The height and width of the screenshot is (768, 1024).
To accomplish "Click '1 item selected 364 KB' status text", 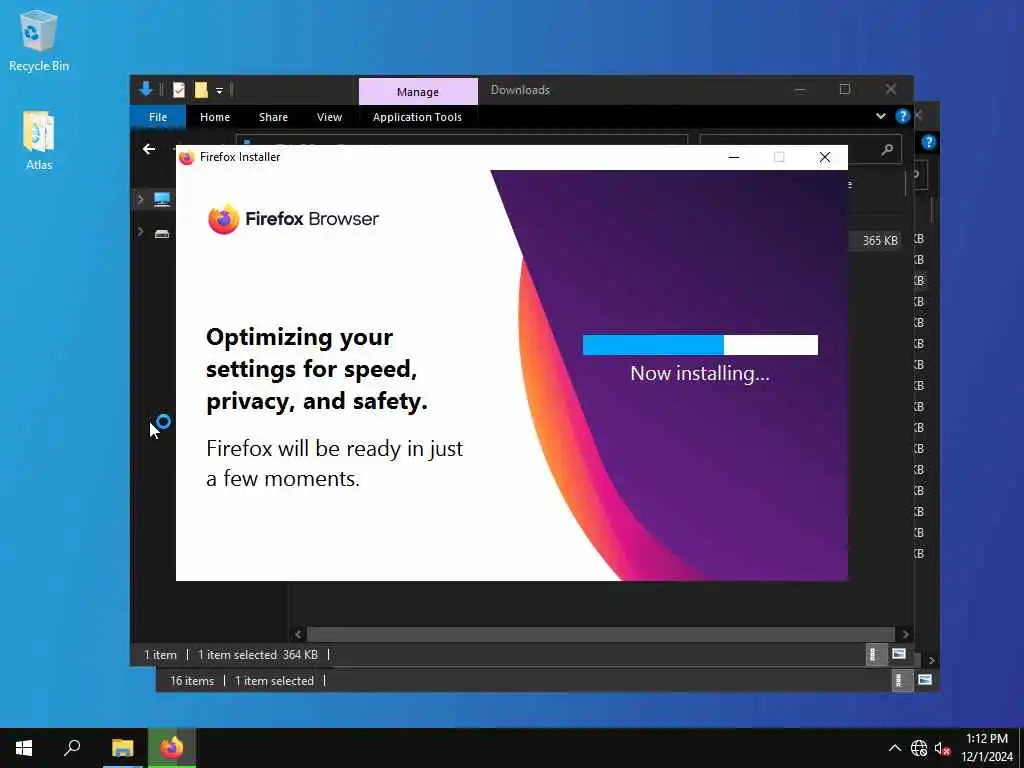I will 258,655.
